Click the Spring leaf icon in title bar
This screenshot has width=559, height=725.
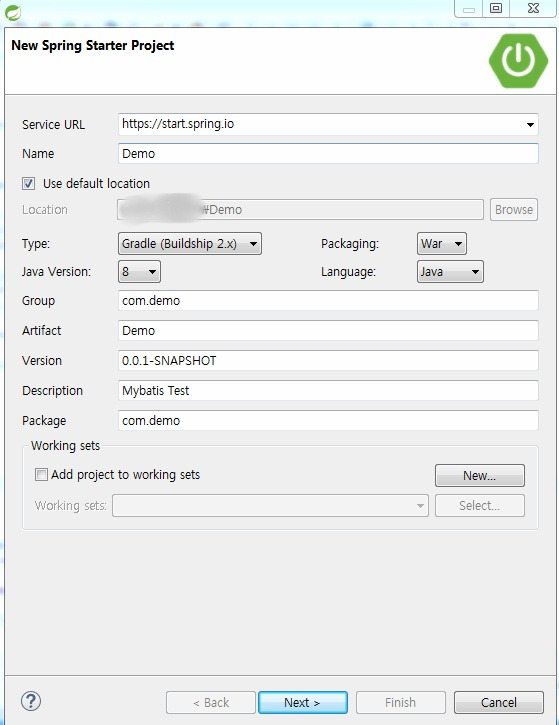pos(12,12)
